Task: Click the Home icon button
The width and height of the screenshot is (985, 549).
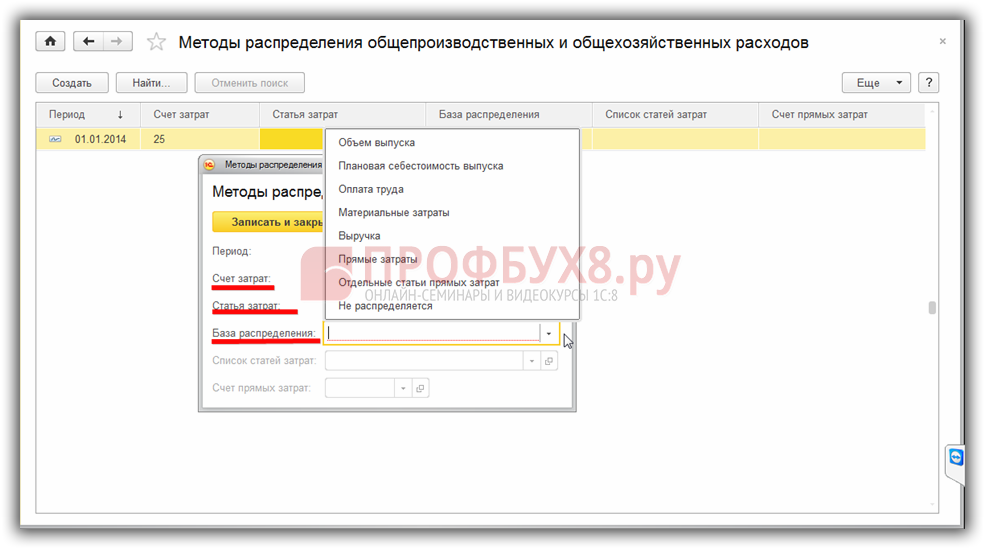Action: click(x=50, y=42)
